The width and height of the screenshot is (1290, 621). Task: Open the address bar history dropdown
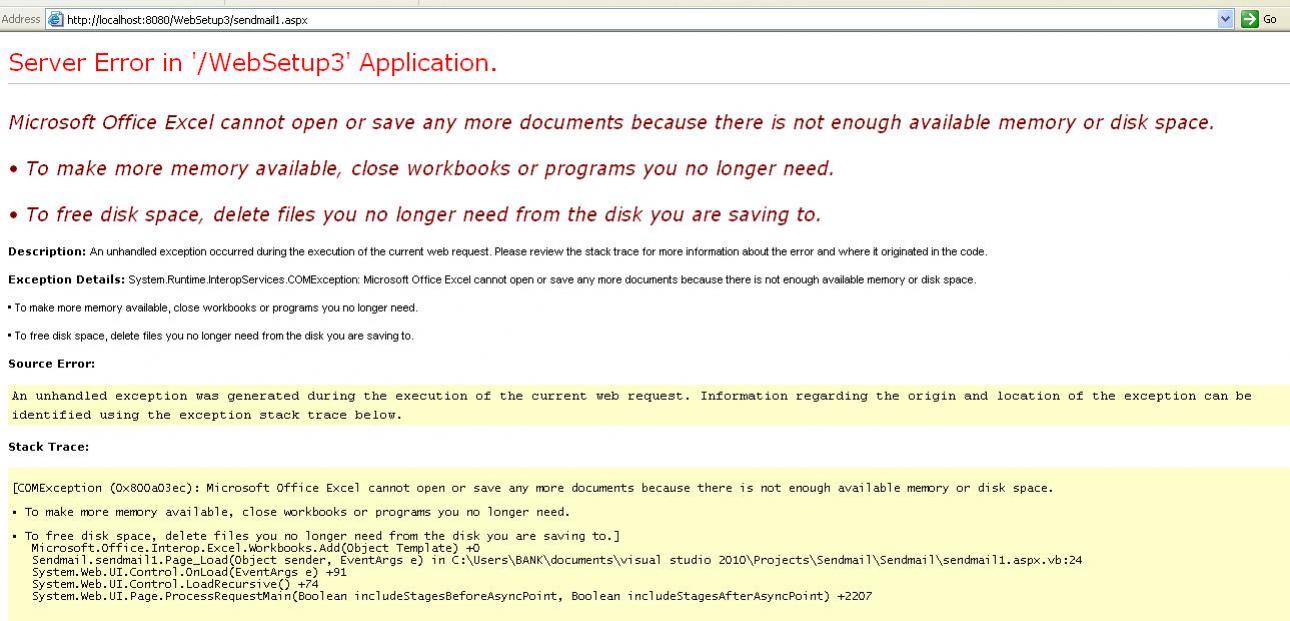[1226, 19]
